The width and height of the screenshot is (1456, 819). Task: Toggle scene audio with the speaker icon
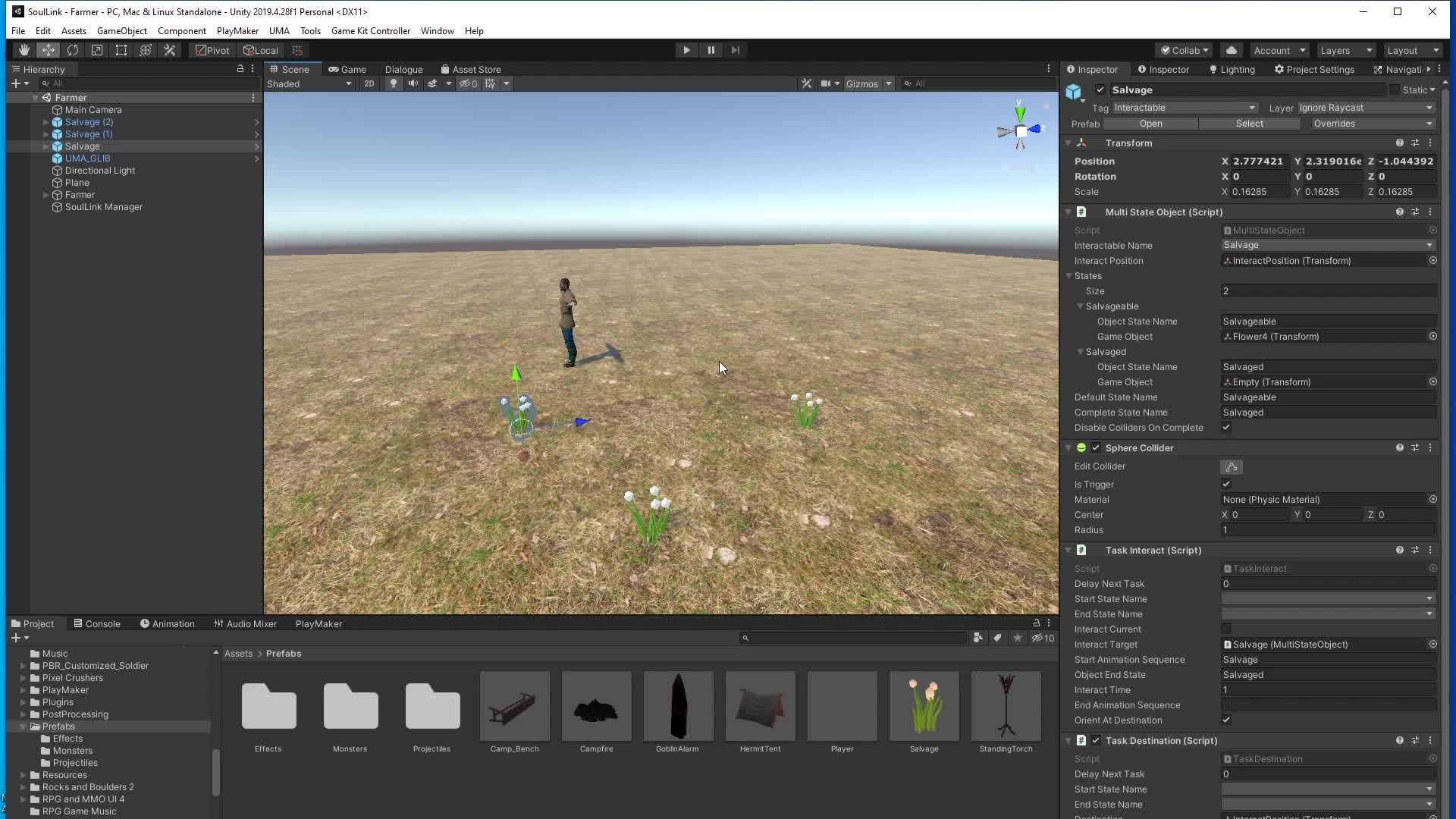413,83
